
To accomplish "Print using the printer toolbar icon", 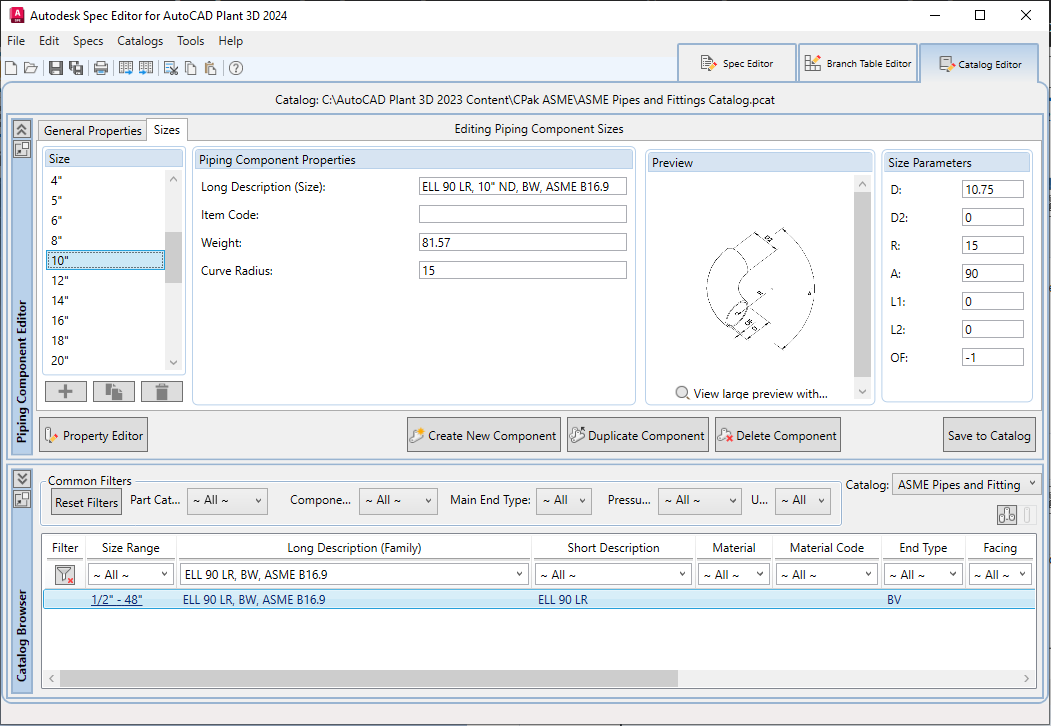I will pos(100,68).
